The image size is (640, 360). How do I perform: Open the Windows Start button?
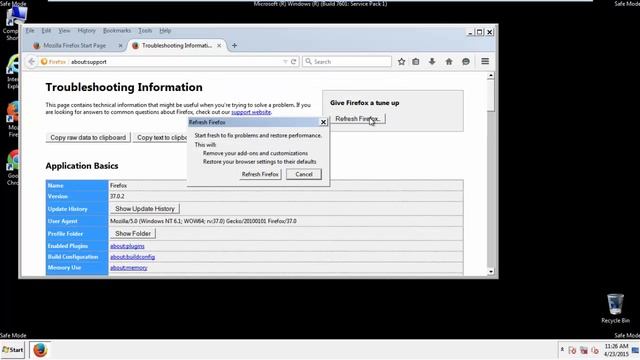[13, 350]
